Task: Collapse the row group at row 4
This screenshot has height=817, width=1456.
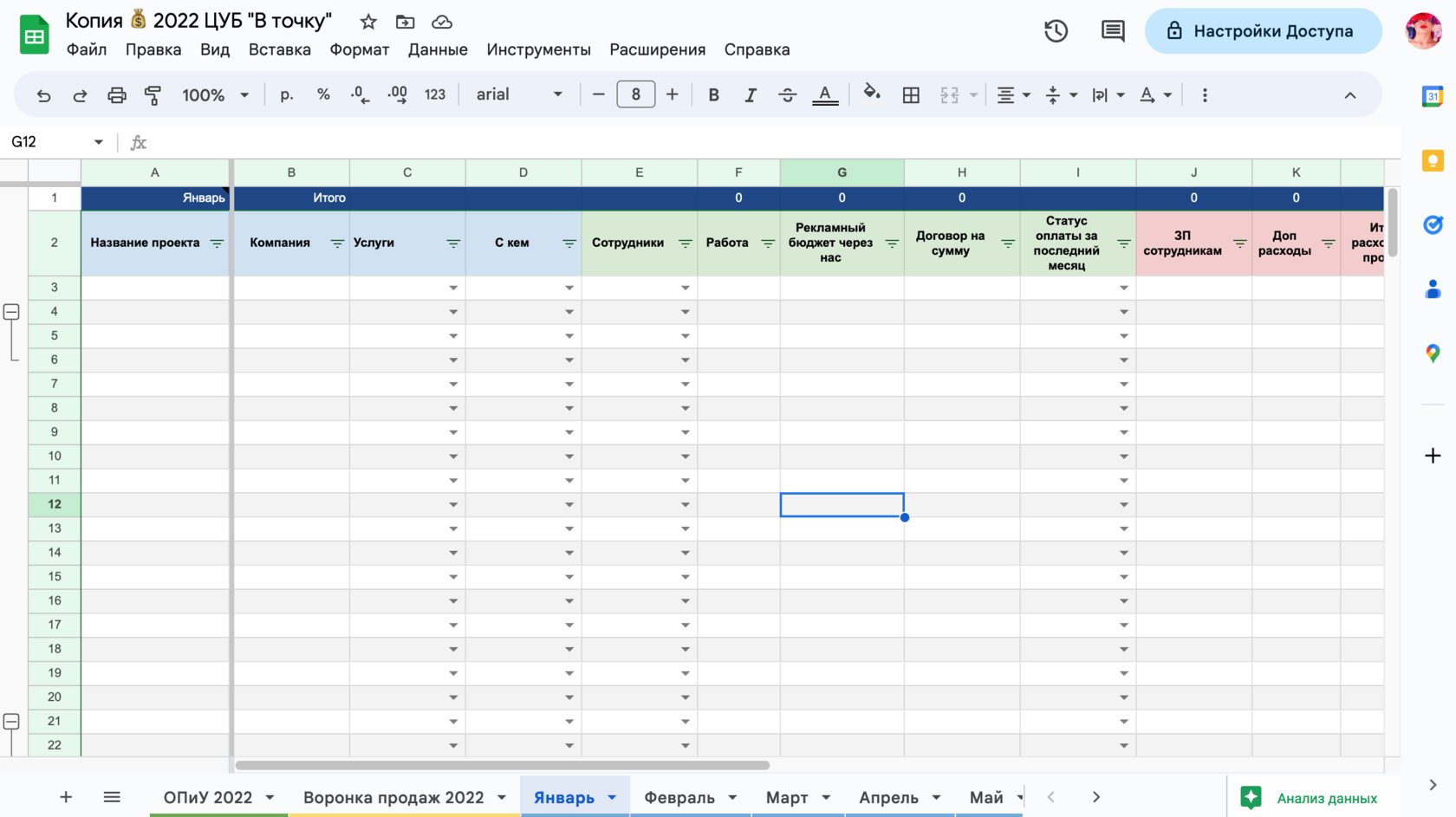Action: pyautogui.click(x=11, y=312)
